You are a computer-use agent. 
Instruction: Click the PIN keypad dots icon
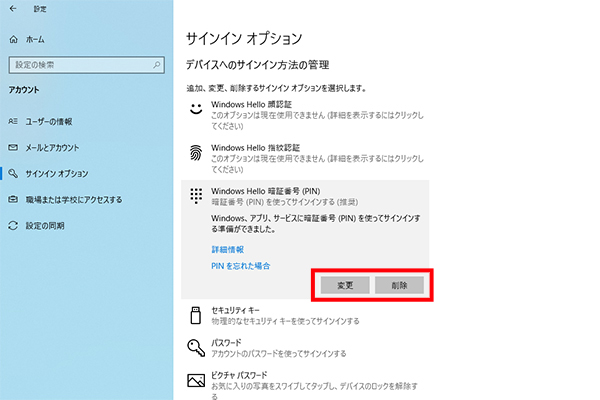(x=196, y=196)
